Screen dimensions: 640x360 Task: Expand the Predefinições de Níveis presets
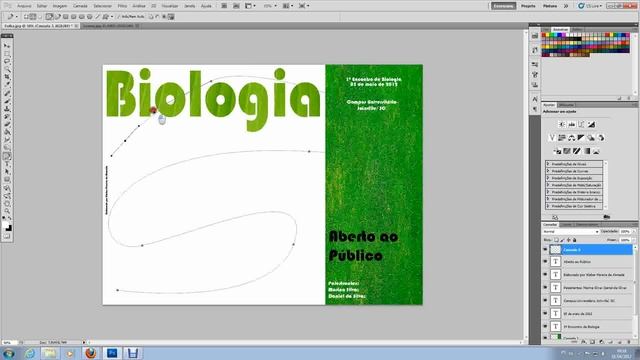tap(548, 164)
